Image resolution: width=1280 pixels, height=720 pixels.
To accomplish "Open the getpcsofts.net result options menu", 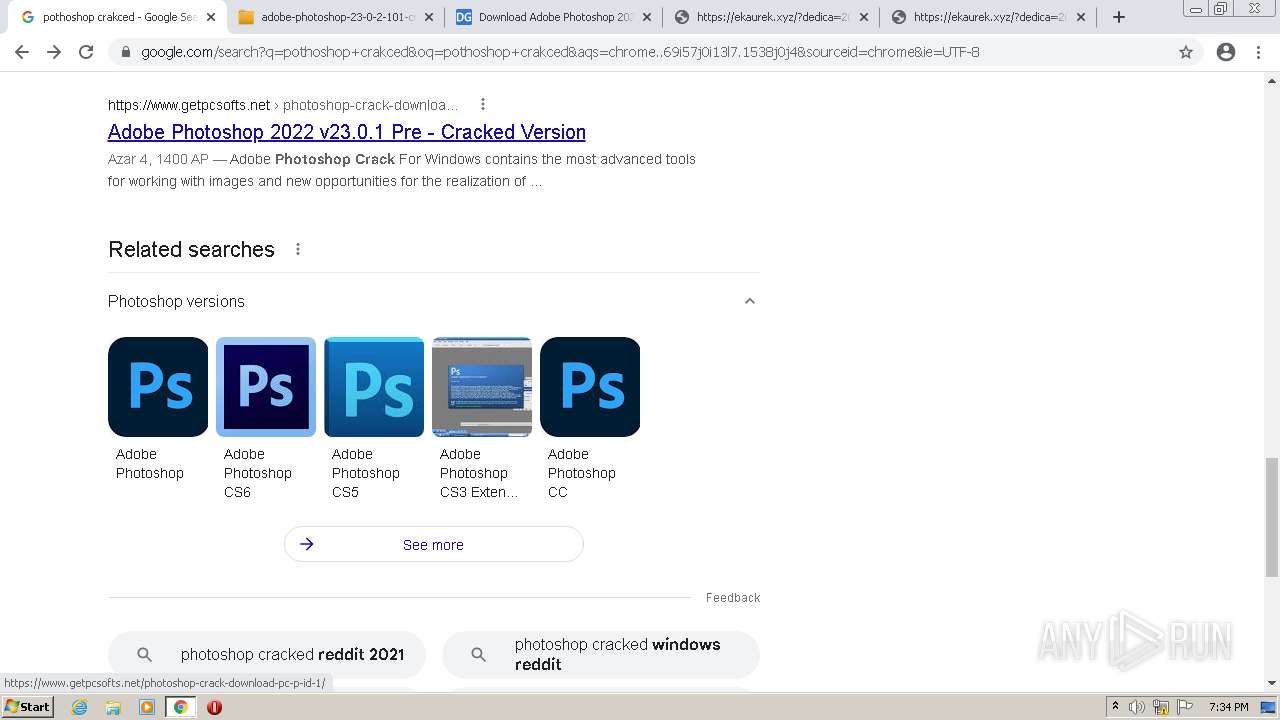I will click(x=483, y=104).
